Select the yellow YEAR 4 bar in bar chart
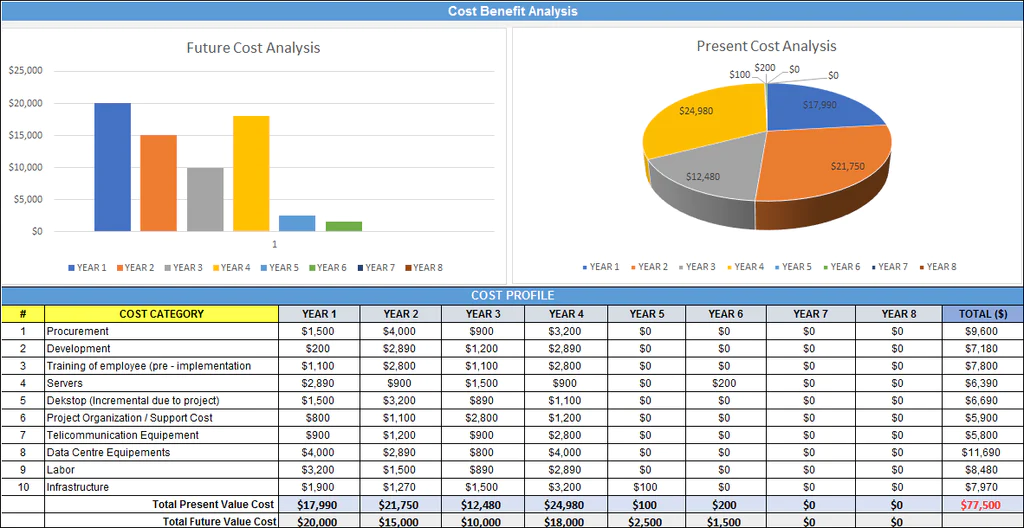The image size is (1024, 528). pyautogui.click(x=251, y=173)
